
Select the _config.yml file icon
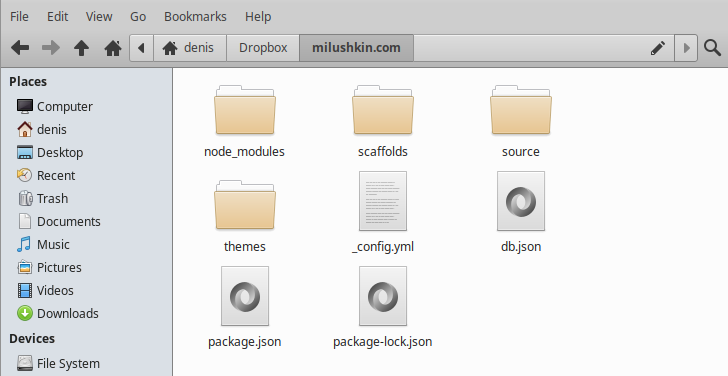point(383,201)
